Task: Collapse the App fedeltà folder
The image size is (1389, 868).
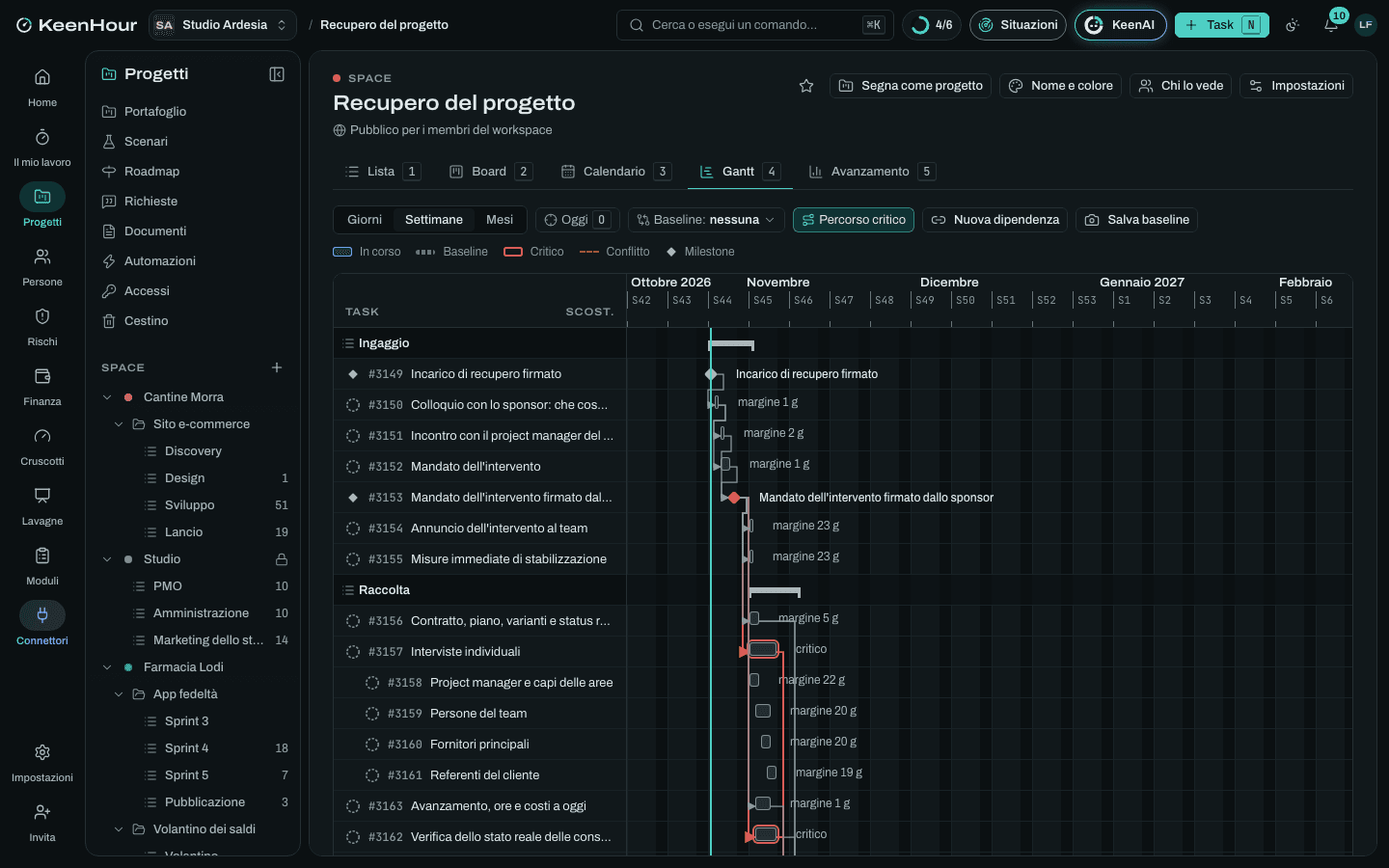Action: [119, 694]
